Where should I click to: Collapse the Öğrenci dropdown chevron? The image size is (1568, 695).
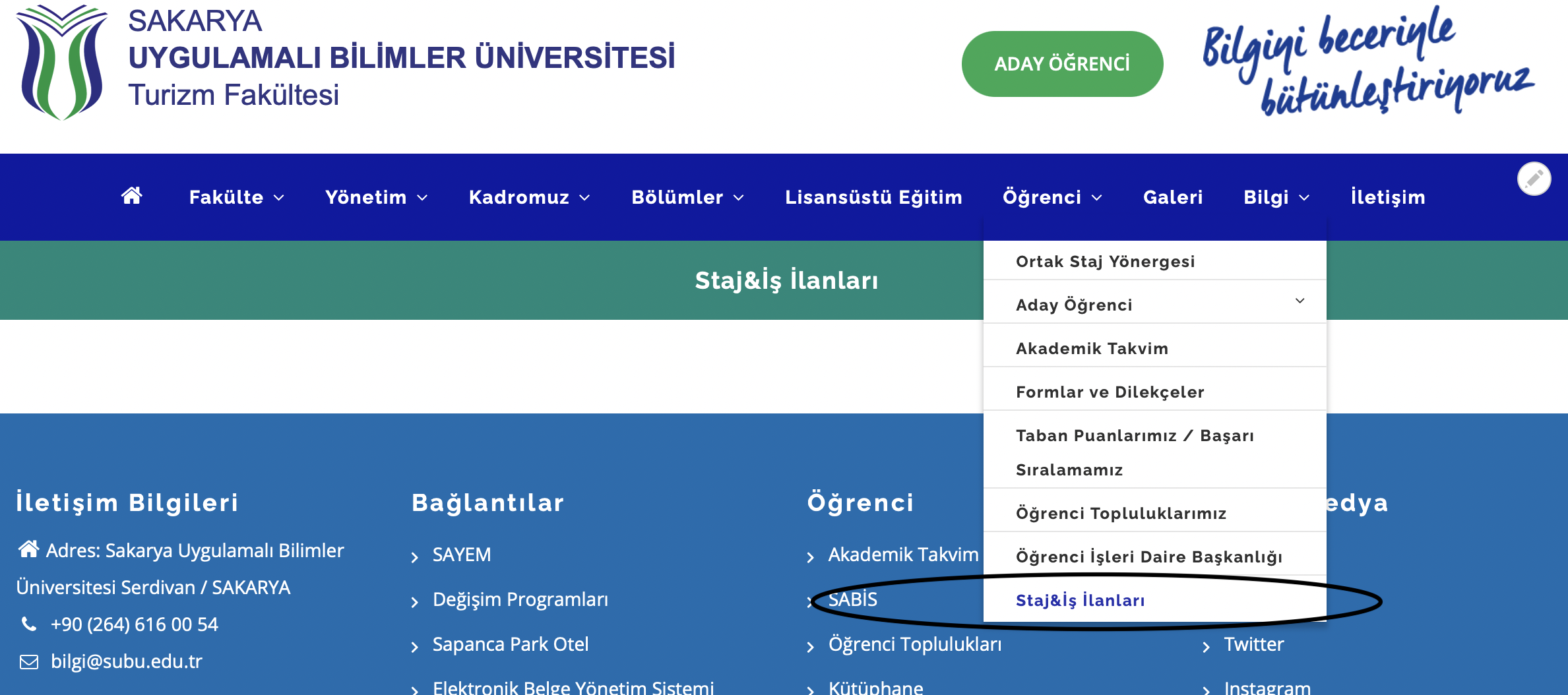point(1097,198)
